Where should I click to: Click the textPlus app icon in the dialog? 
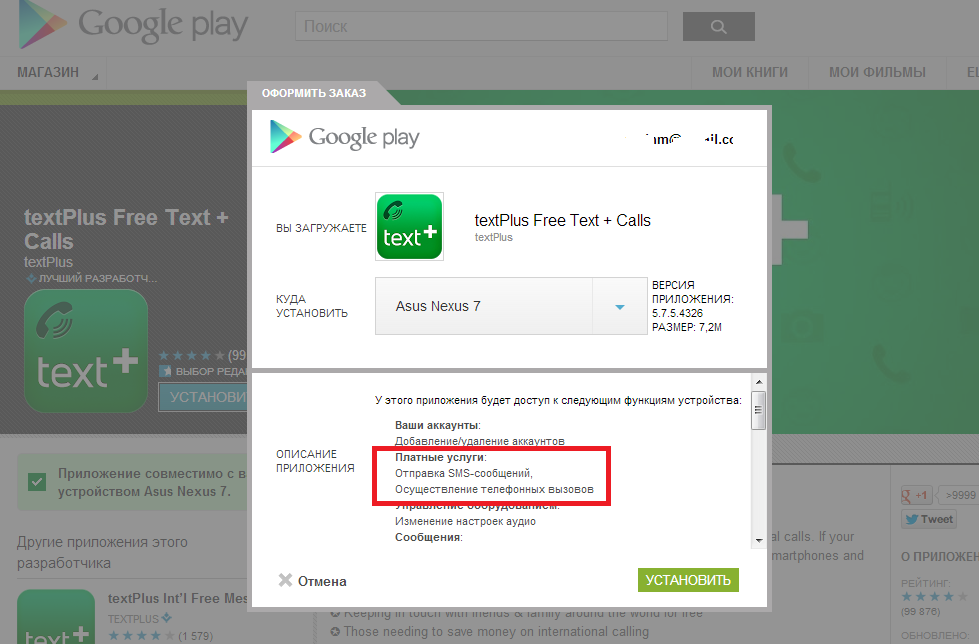[410, 226]
